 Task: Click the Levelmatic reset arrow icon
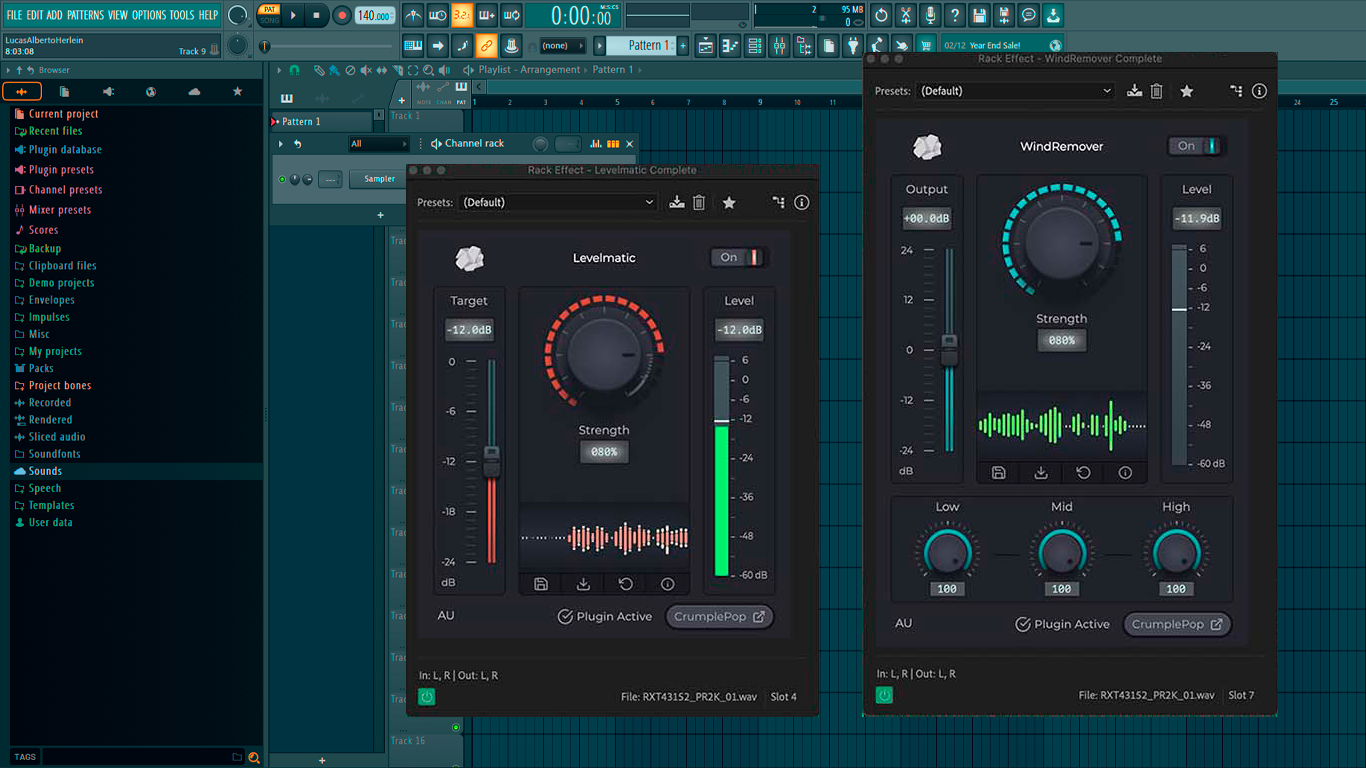pos(626,584)
